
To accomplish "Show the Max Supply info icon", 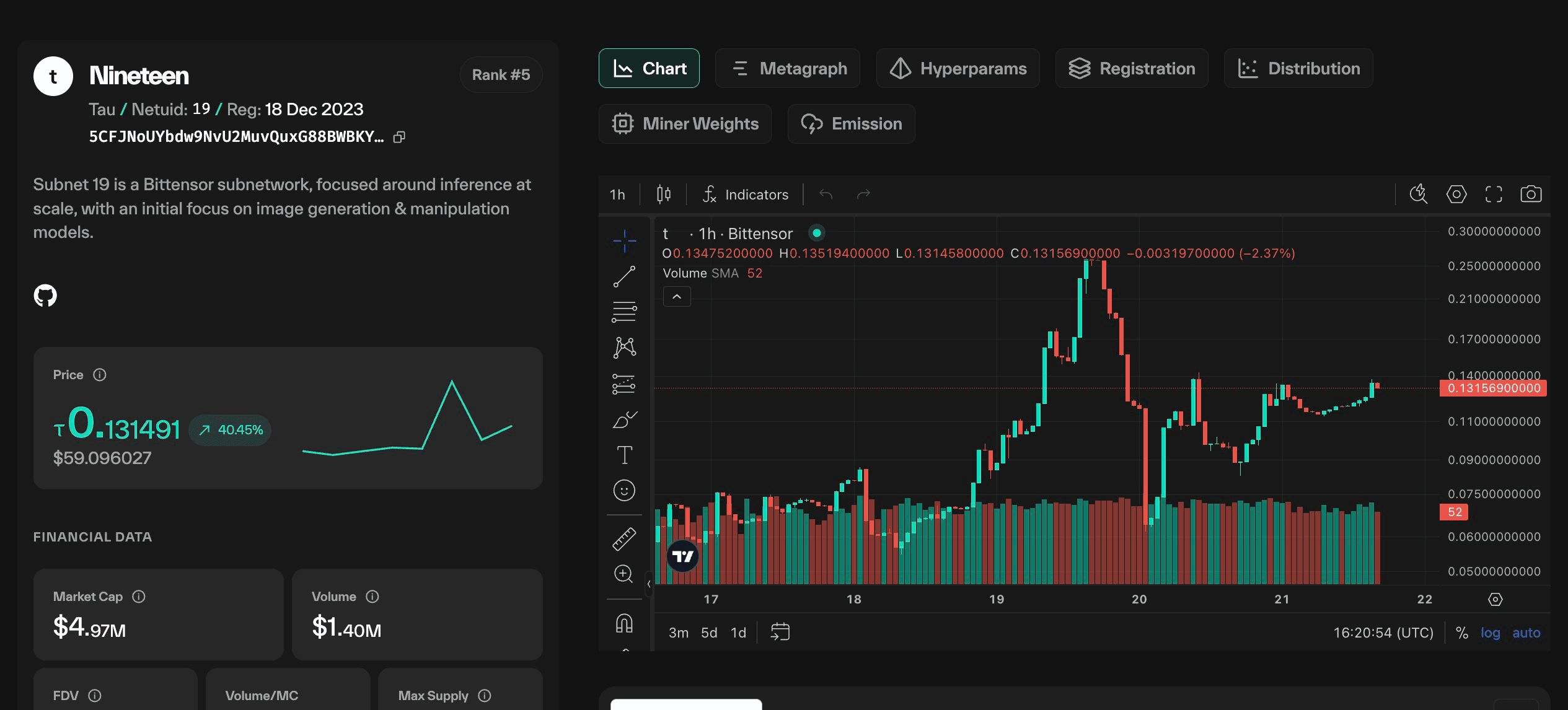I will pos(485,696).
